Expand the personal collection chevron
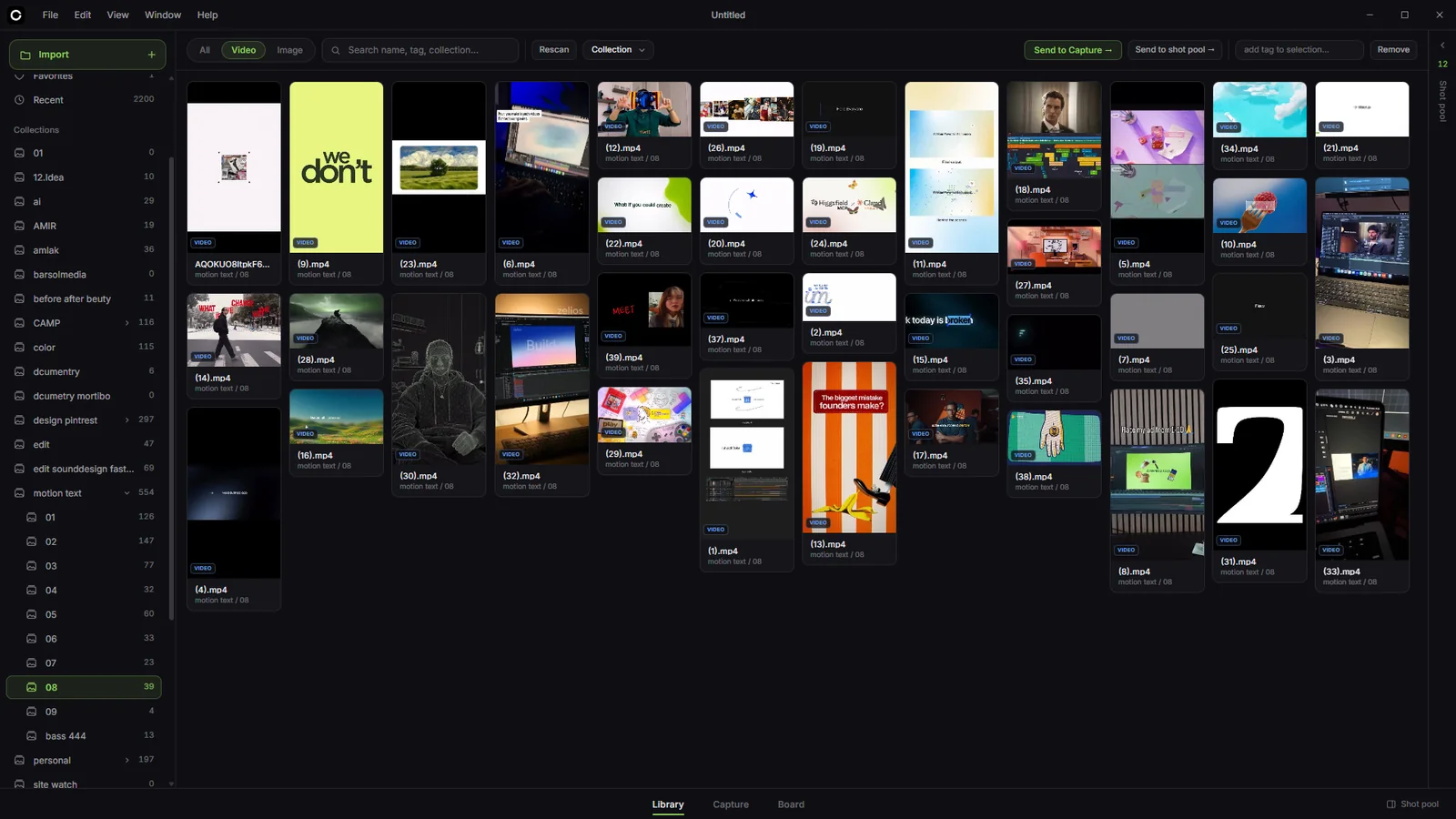Viewport: 1456px width, 819px height. coord(126,761)
